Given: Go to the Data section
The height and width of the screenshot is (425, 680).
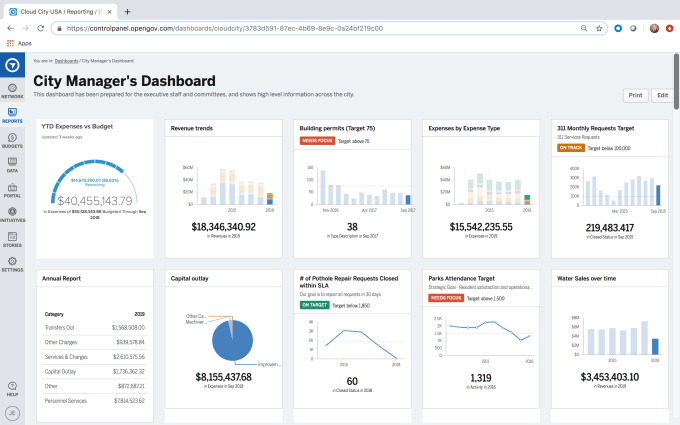Looking at the screenshot, I should click(x=12, y=164).
